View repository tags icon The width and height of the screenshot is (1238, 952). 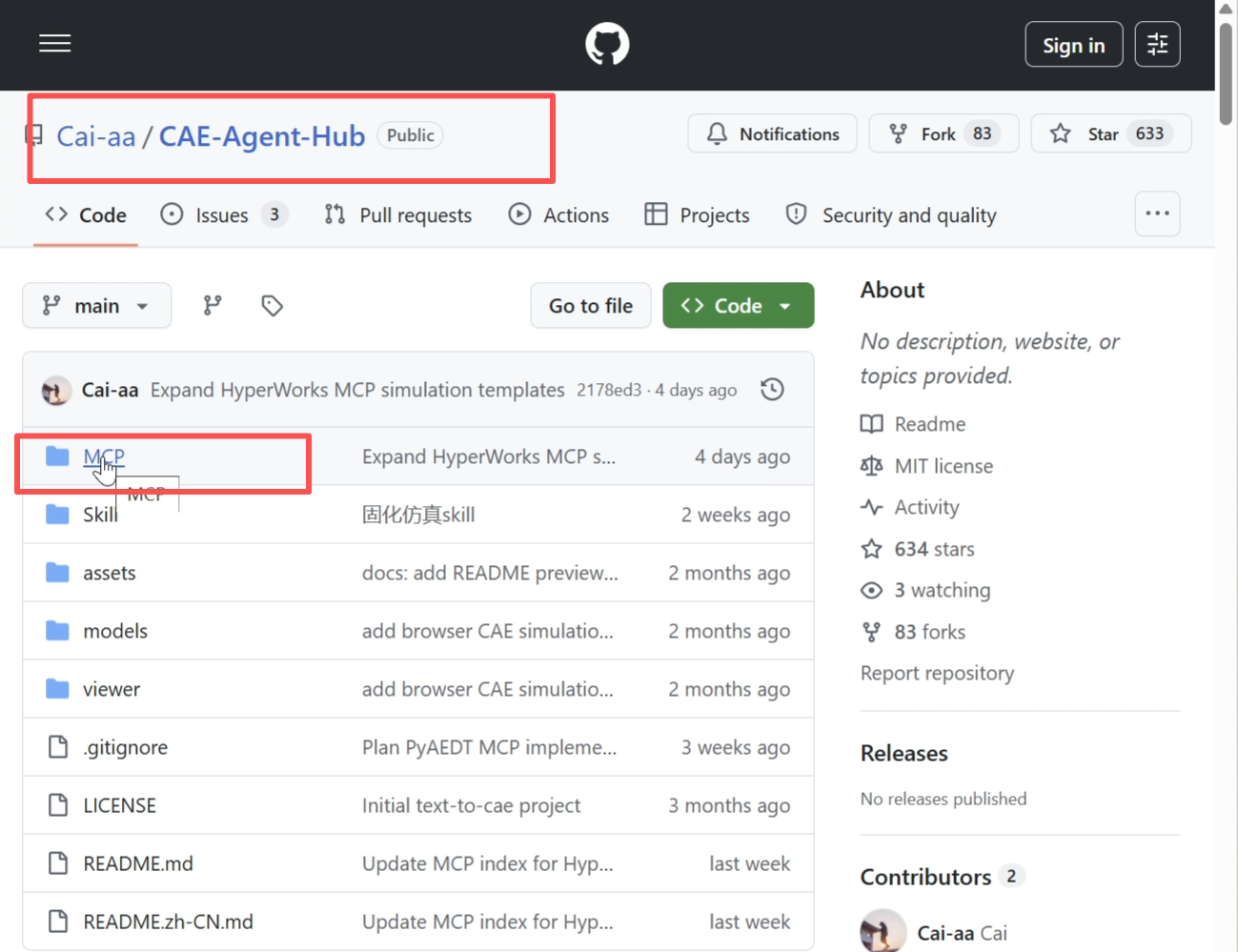272,306
